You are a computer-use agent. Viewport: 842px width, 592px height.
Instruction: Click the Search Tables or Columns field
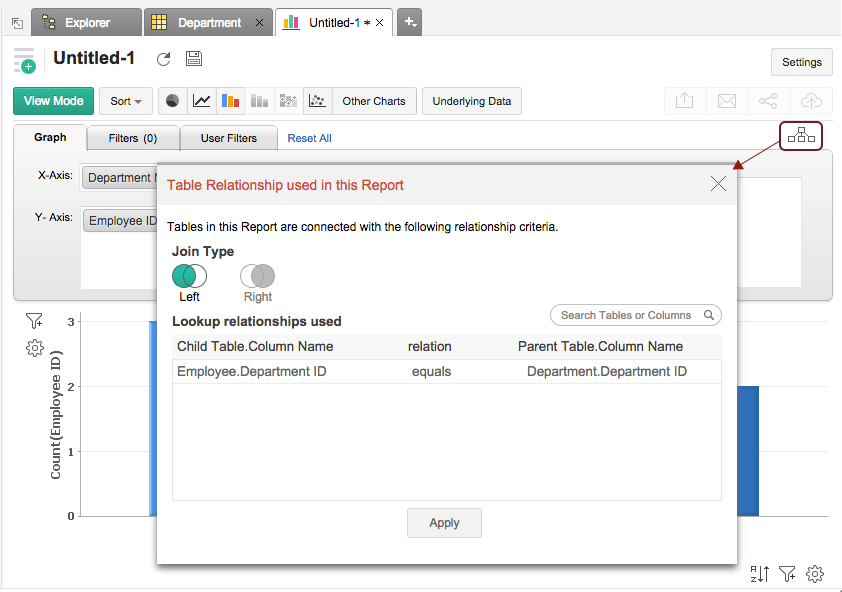pos(628,315)
